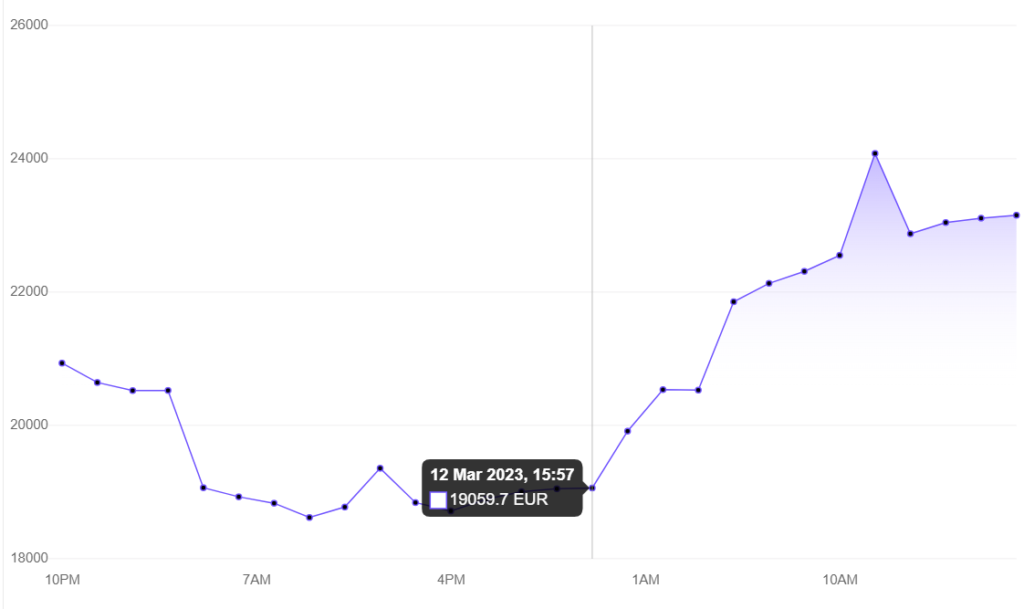
Task: Click the lowest data point on the chart
Action: pos(309,517)
